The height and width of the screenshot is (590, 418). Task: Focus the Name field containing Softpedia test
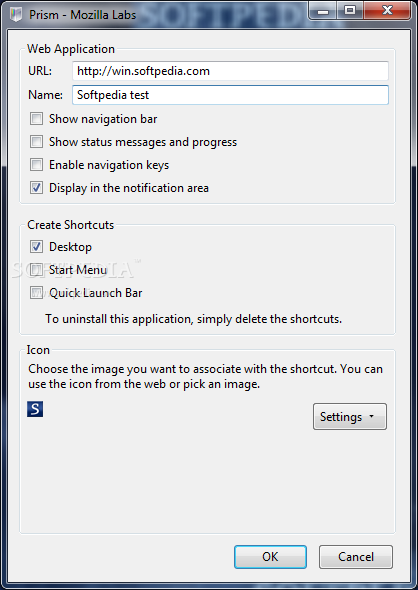[230, 95]
